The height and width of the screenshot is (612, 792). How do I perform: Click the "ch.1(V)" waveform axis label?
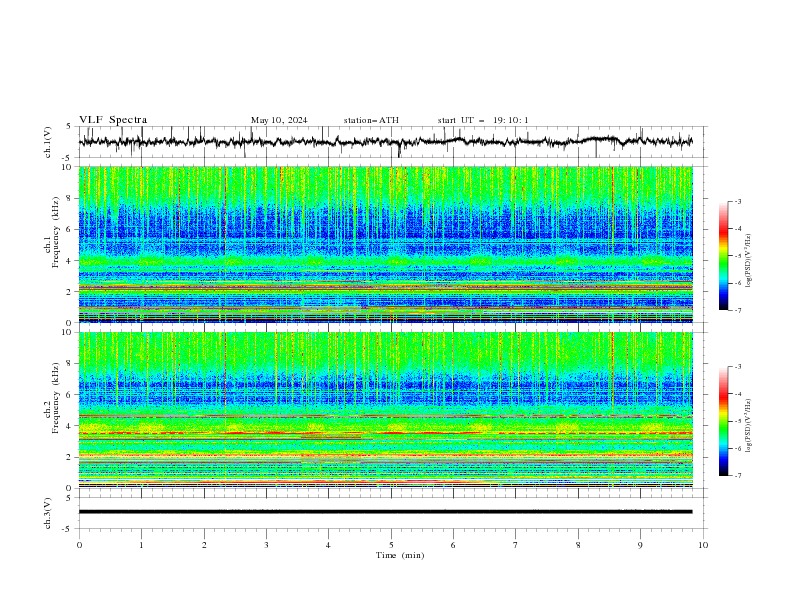click(48, 142)
